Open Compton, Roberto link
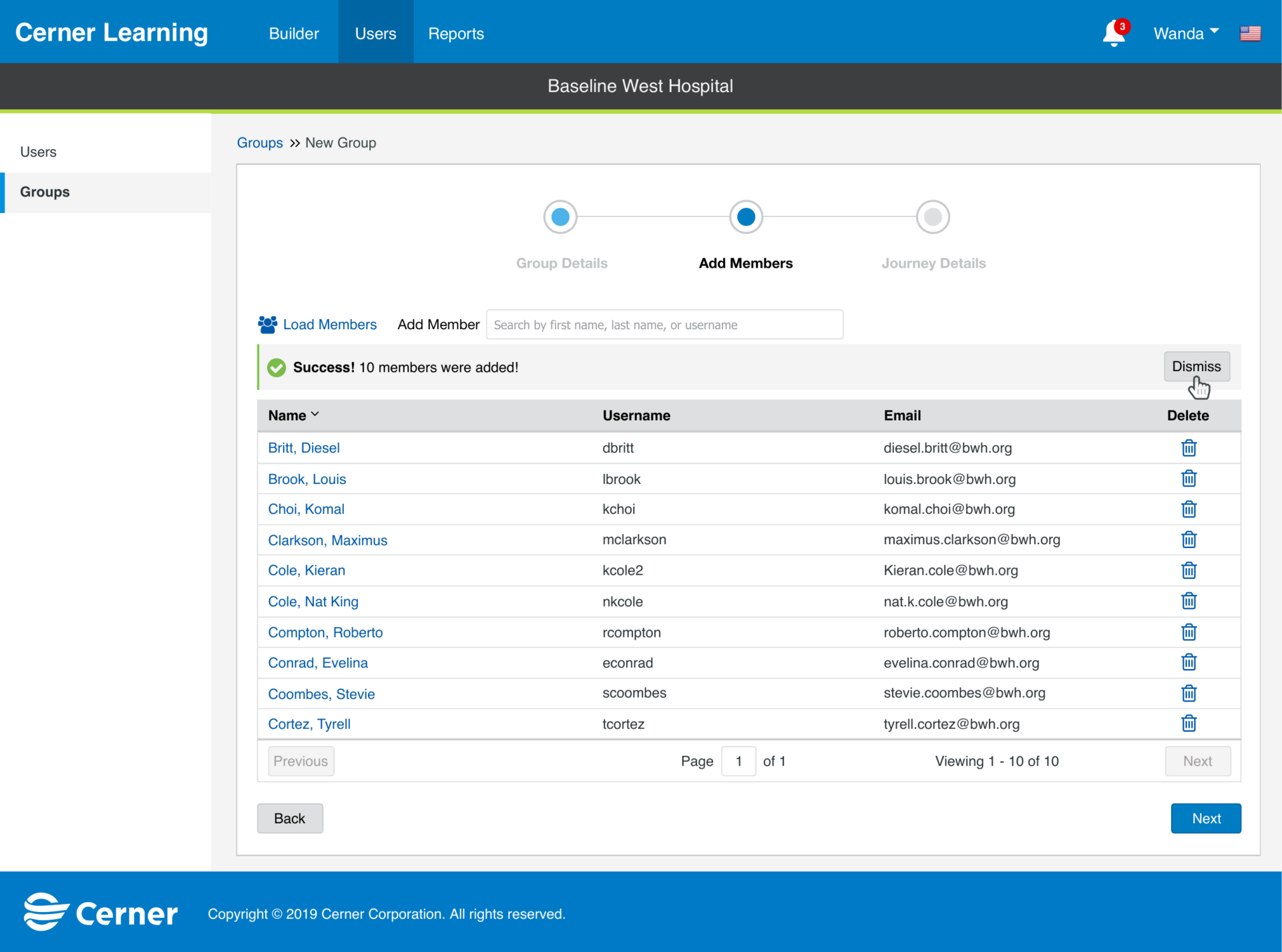Image resolution: width=1282 pixels, height=952 pixels. (x=325, y=632)
